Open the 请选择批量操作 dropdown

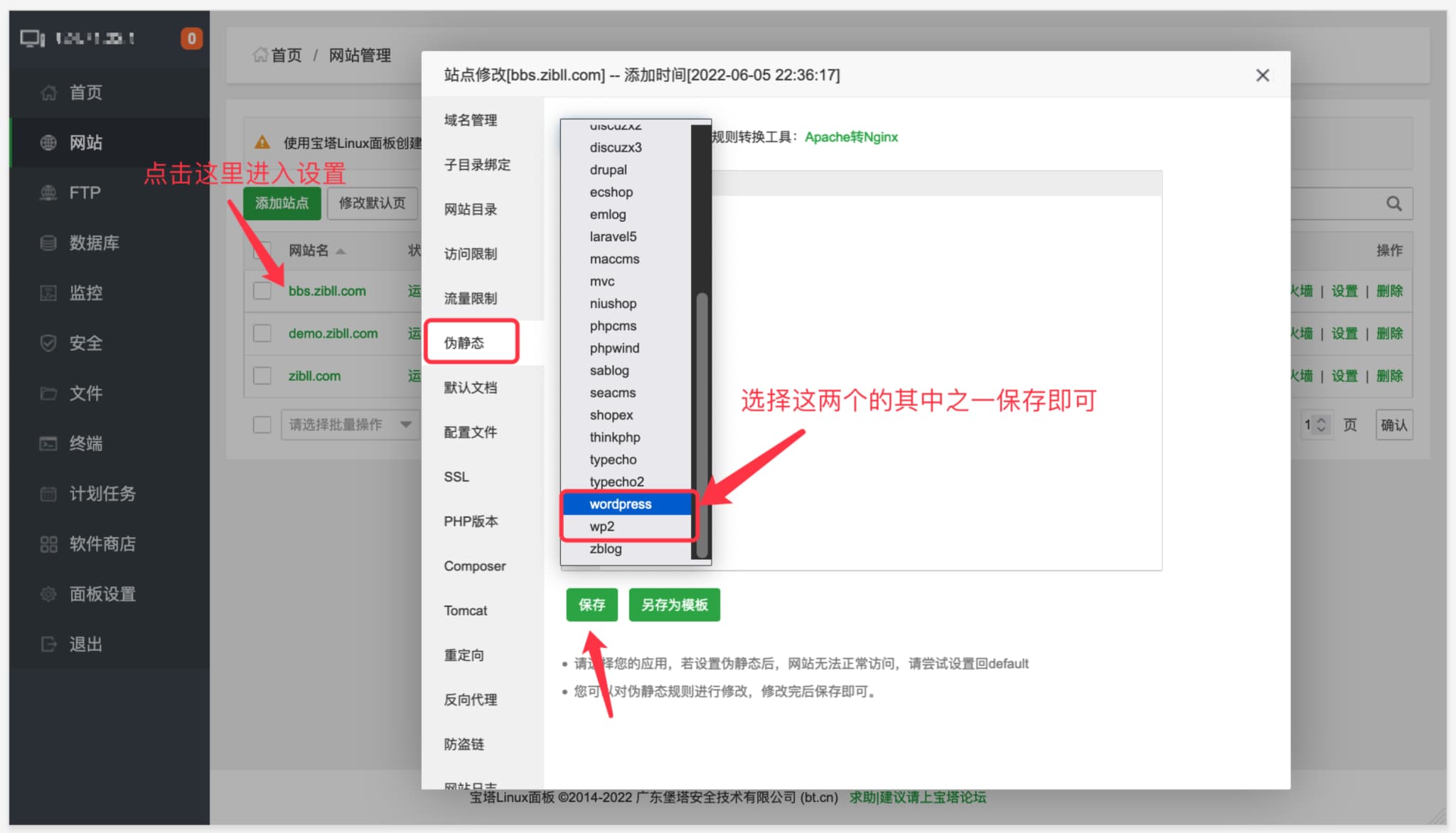pos(350,425)
